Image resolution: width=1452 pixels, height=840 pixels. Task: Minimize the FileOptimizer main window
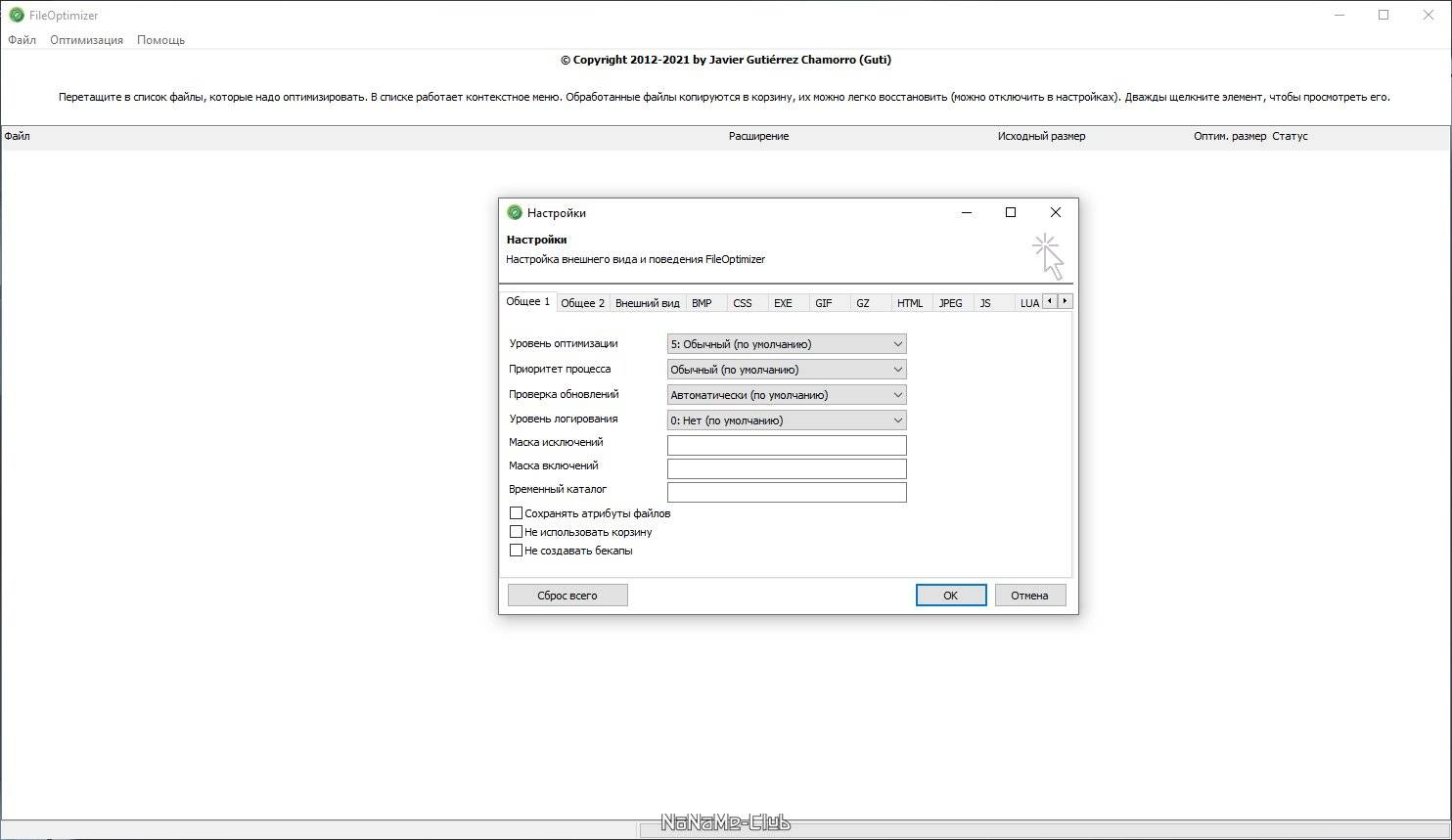[x=1339, y=15]
